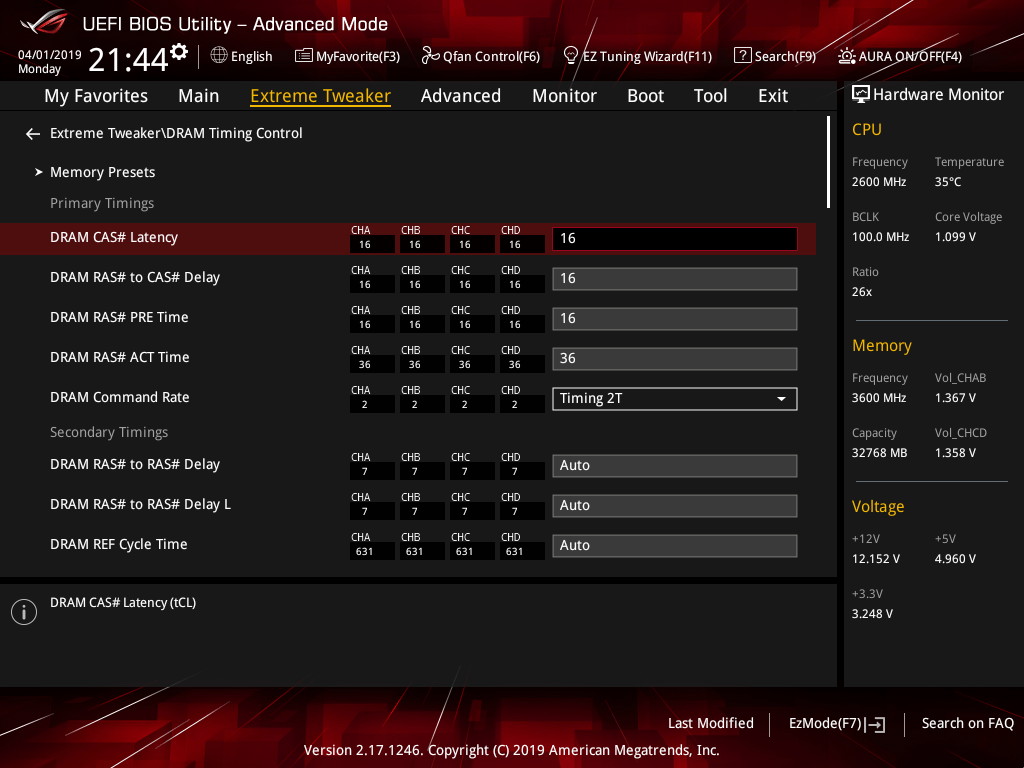Open the Tool tab
Screen dimensions: 1024x768
click(x=711, y=96)
